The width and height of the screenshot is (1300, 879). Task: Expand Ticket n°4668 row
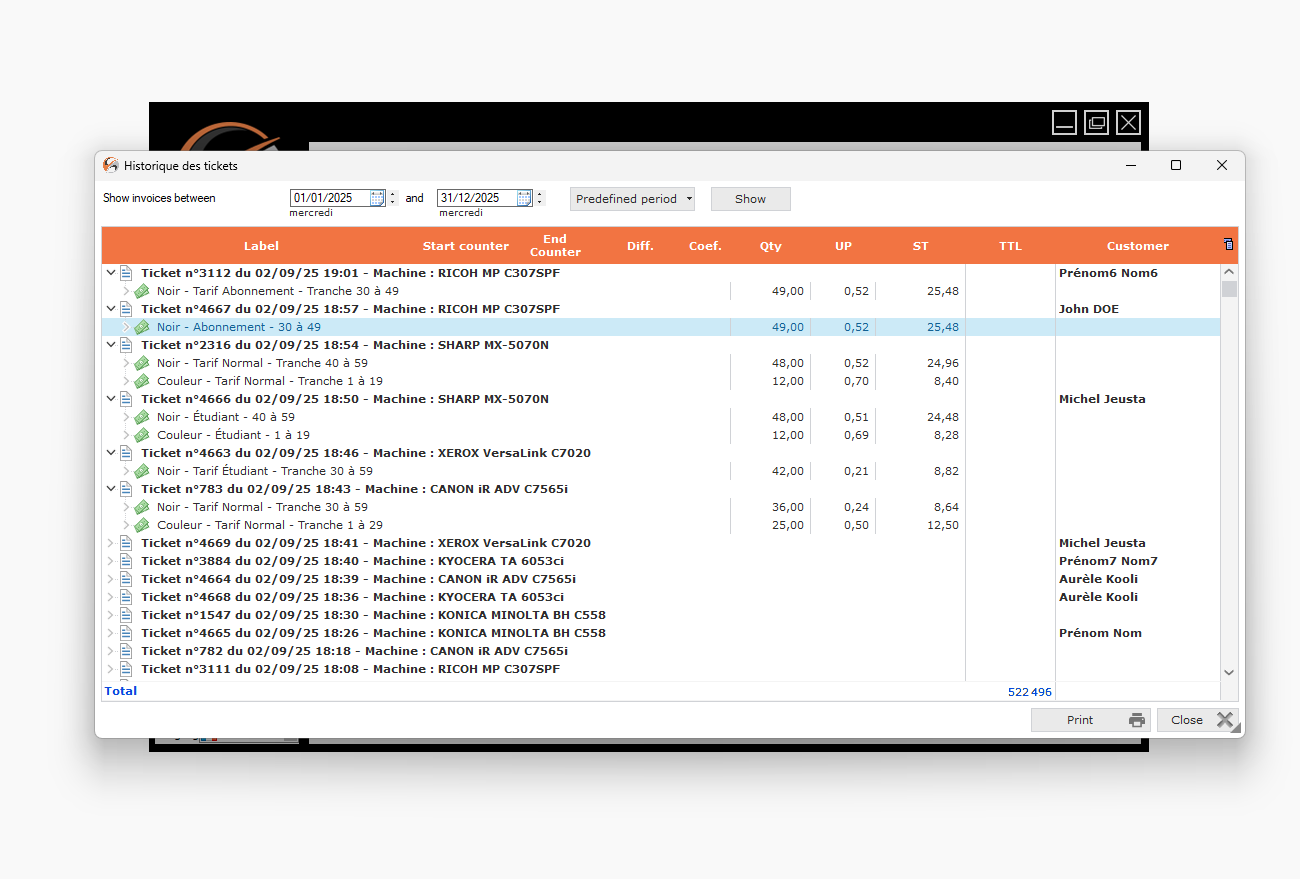click(110, 597)
